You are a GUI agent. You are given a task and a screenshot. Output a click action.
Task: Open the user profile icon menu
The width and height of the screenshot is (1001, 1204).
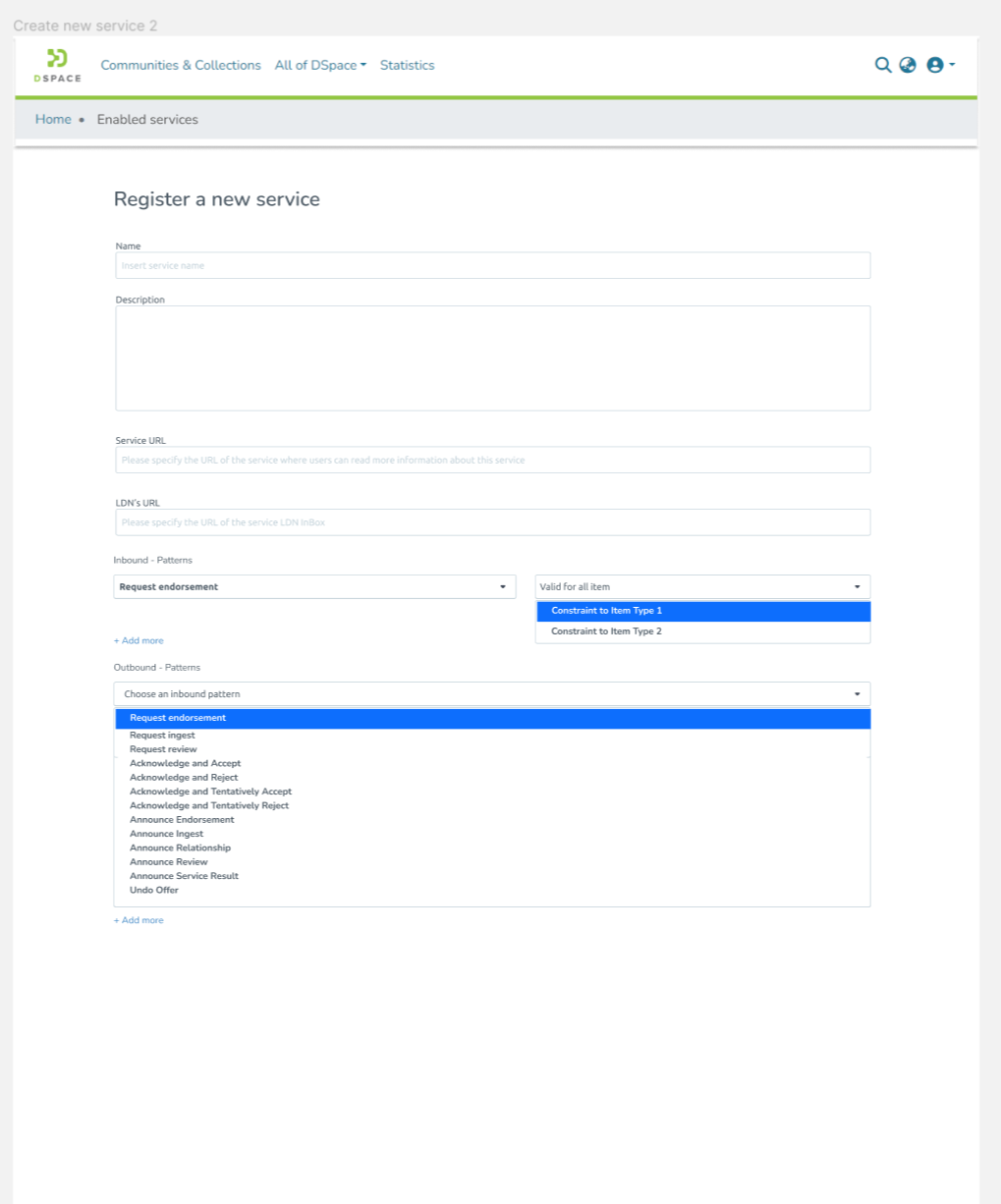click(x=939, y=65)
